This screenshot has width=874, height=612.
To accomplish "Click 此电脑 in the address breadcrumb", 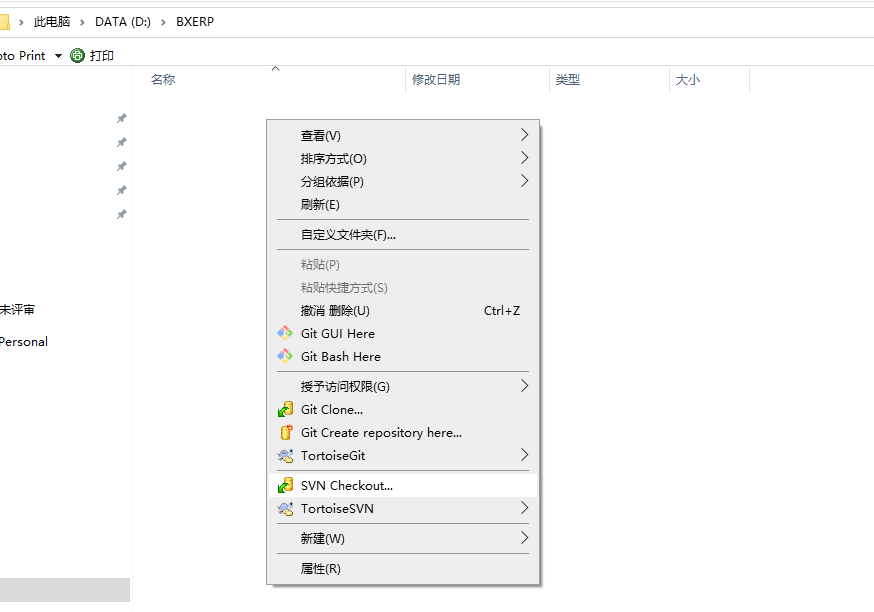I will click(x=52, y=22).
